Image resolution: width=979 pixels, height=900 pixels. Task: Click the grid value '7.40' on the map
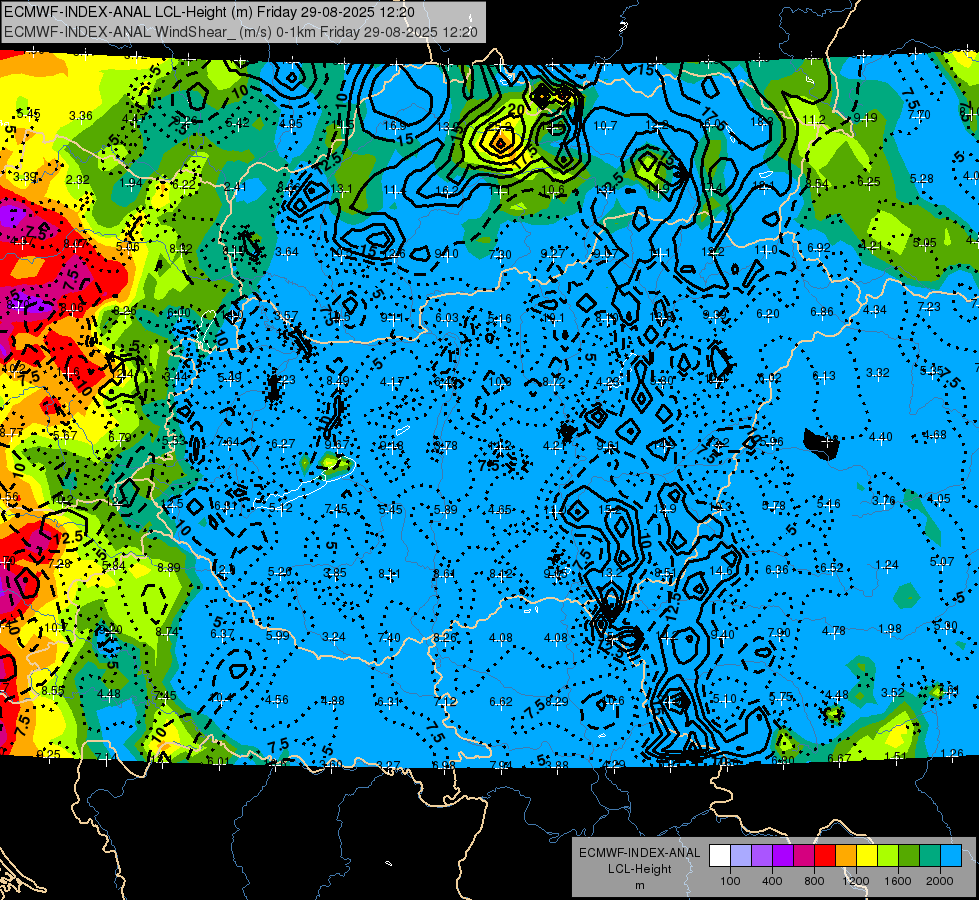pos(389,638)
